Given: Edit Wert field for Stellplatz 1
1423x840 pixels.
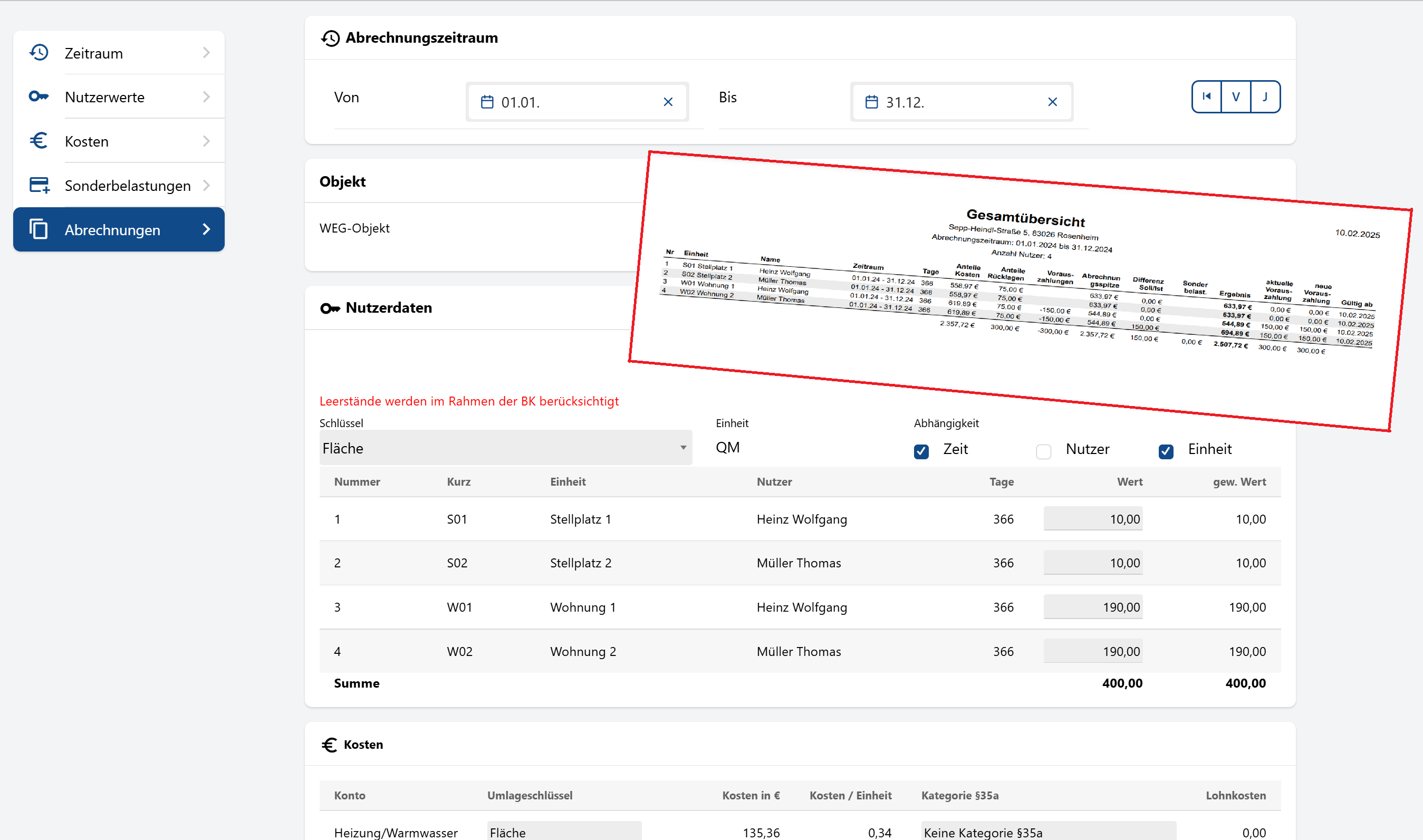Looking at the screenshot, I should [1092, 518].
